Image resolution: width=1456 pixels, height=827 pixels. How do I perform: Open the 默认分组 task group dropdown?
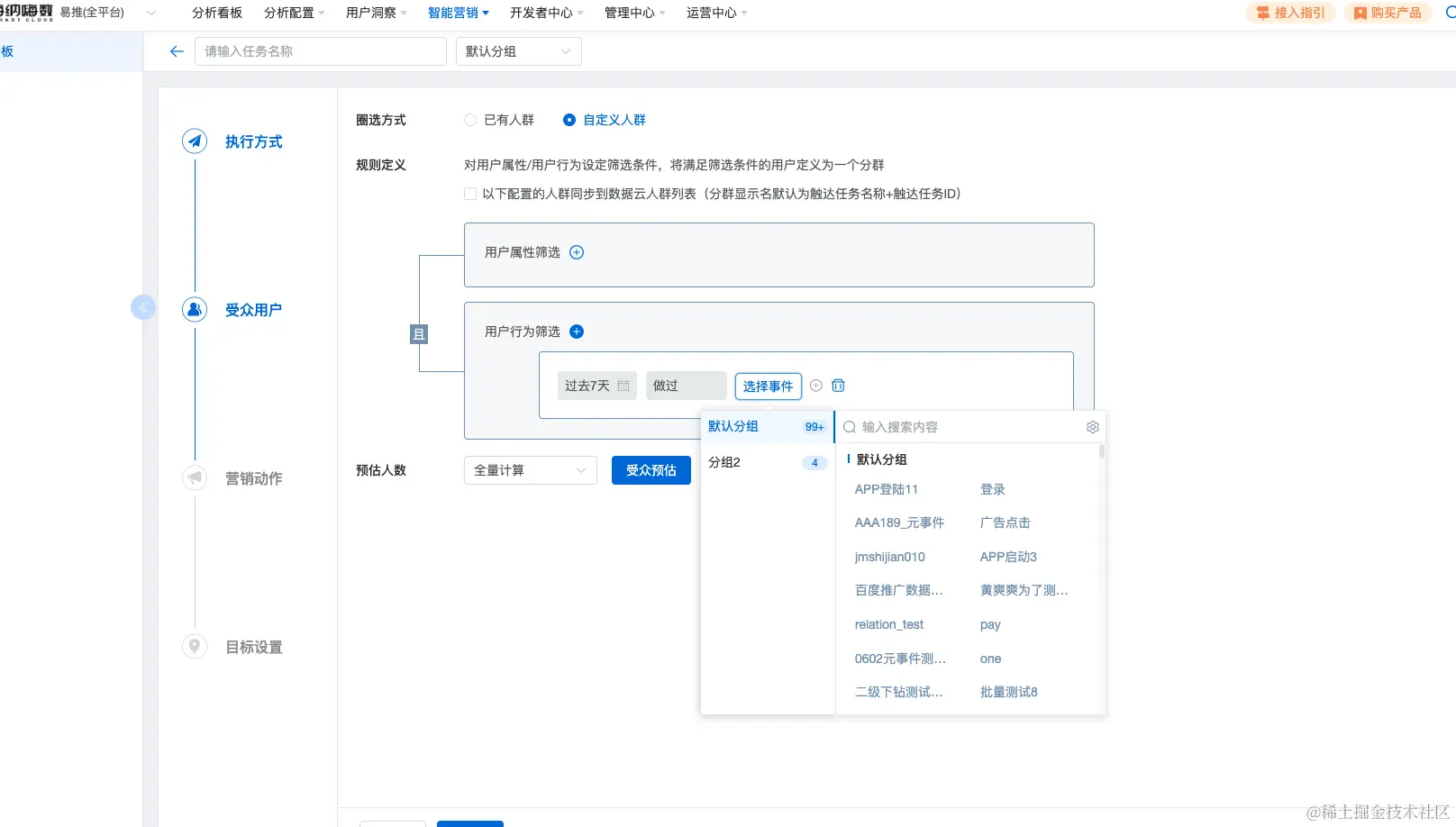coord(519,51)
